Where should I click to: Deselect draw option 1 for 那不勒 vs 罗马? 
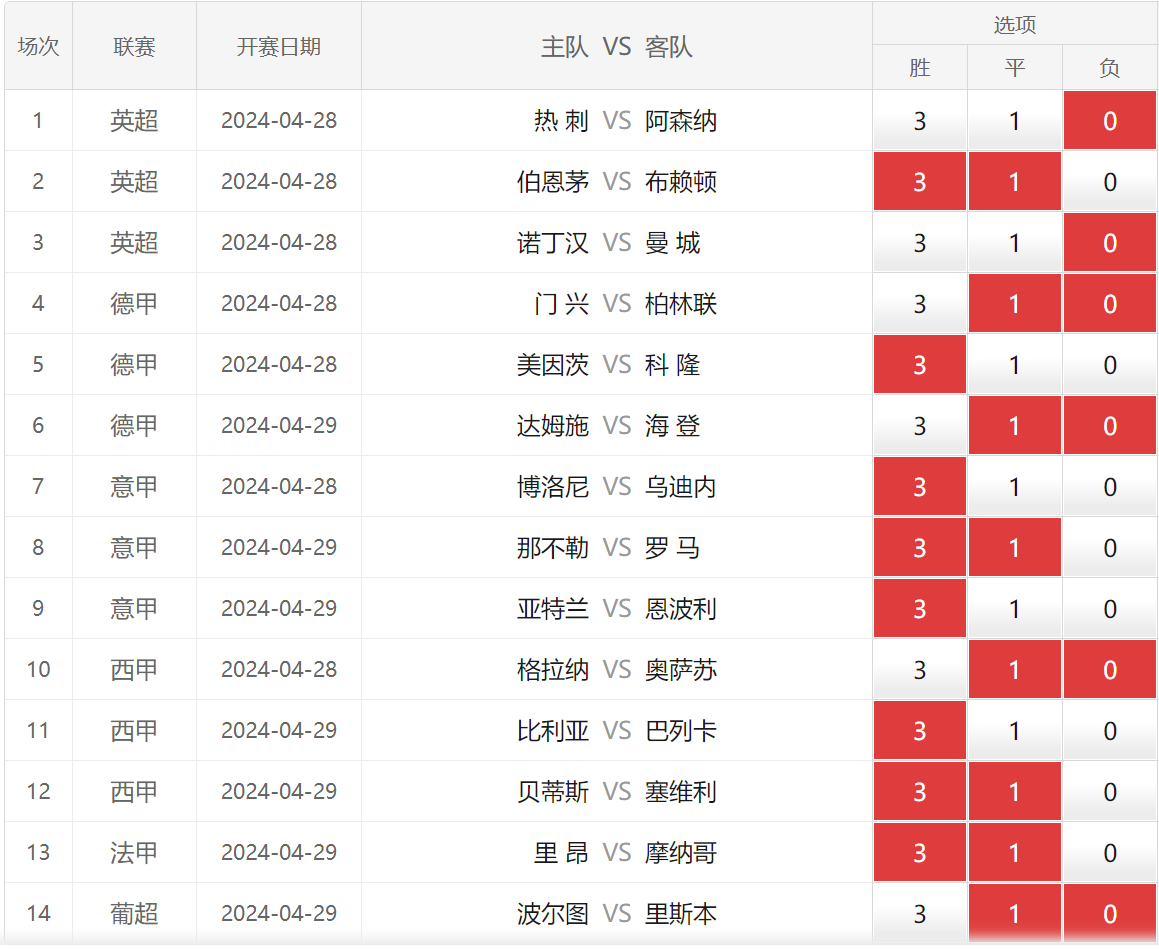pos(1015,548)
